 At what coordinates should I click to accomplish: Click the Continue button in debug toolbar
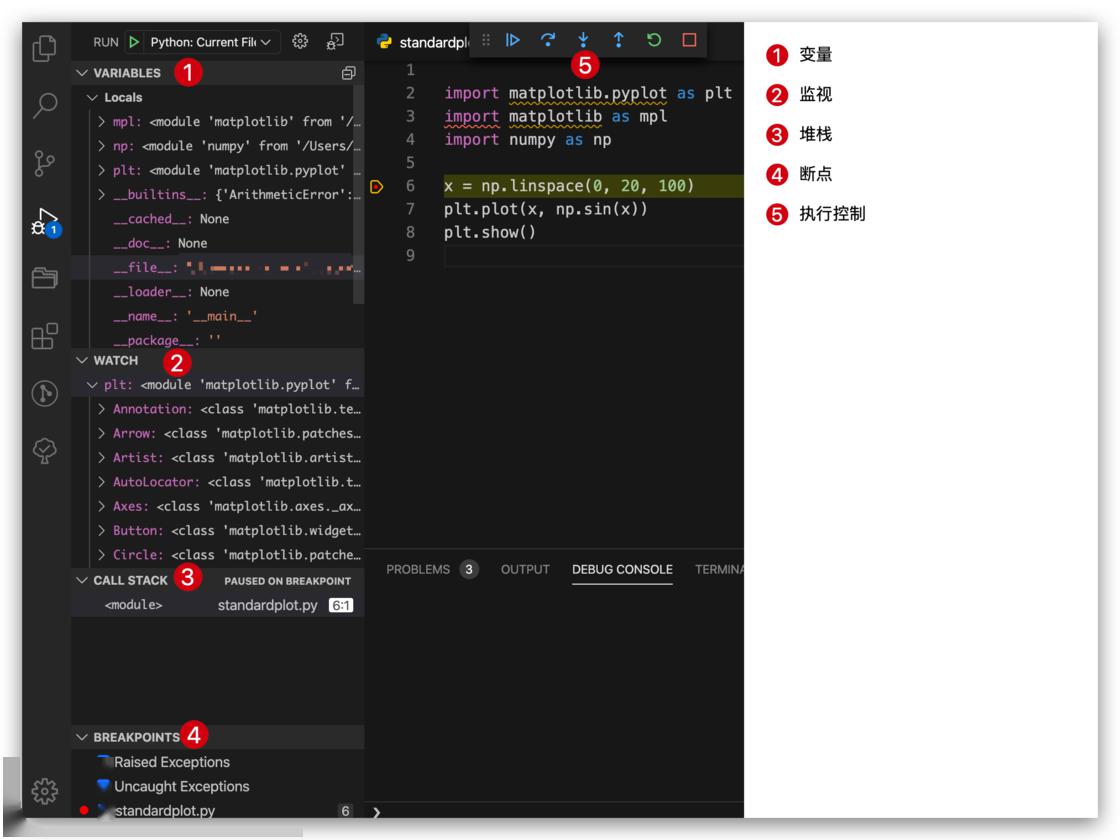coord(513,40)
